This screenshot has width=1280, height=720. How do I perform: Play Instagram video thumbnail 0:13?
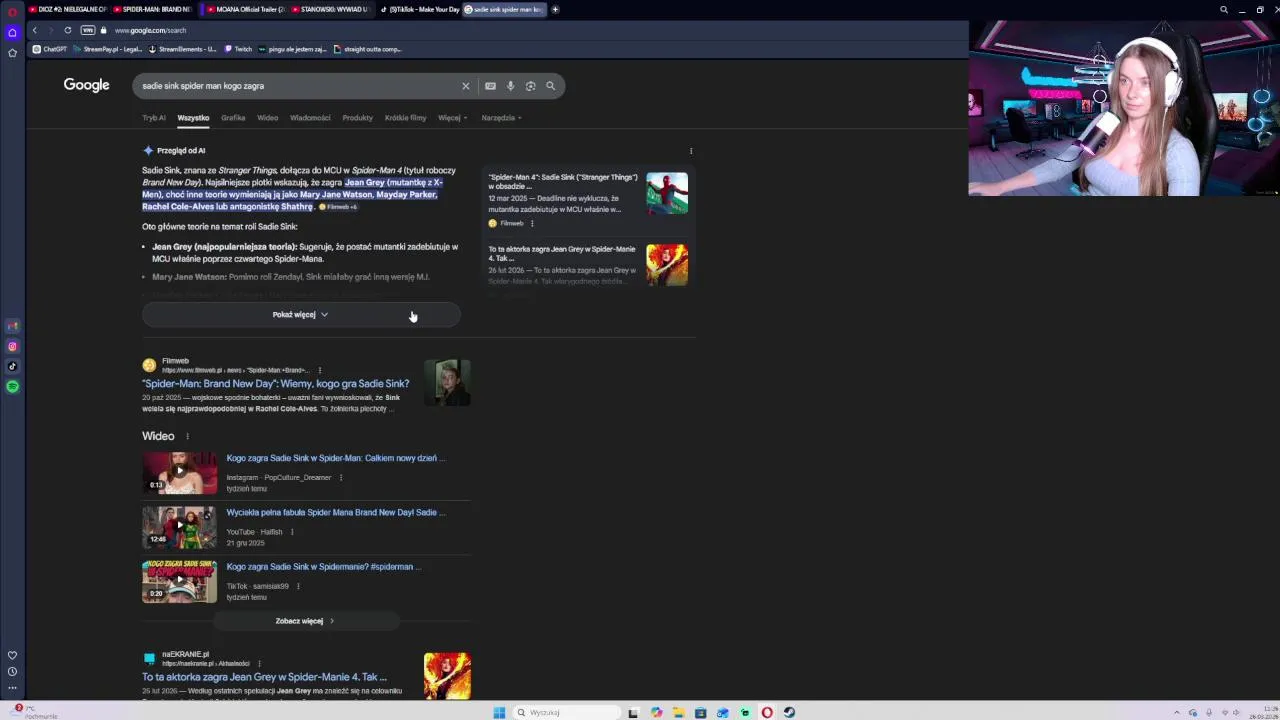tap(179, 473)
